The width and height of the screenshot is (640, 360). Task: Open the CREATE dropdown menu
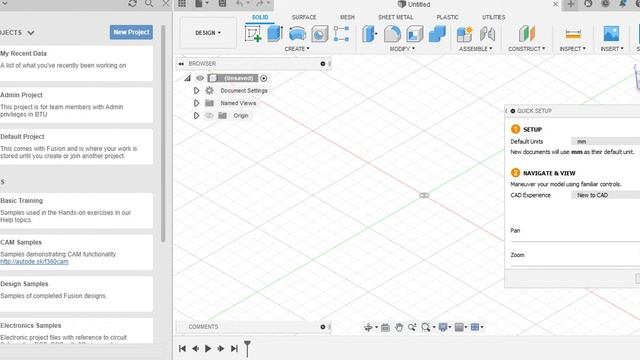pyautogui.click(x=297, y=49)
